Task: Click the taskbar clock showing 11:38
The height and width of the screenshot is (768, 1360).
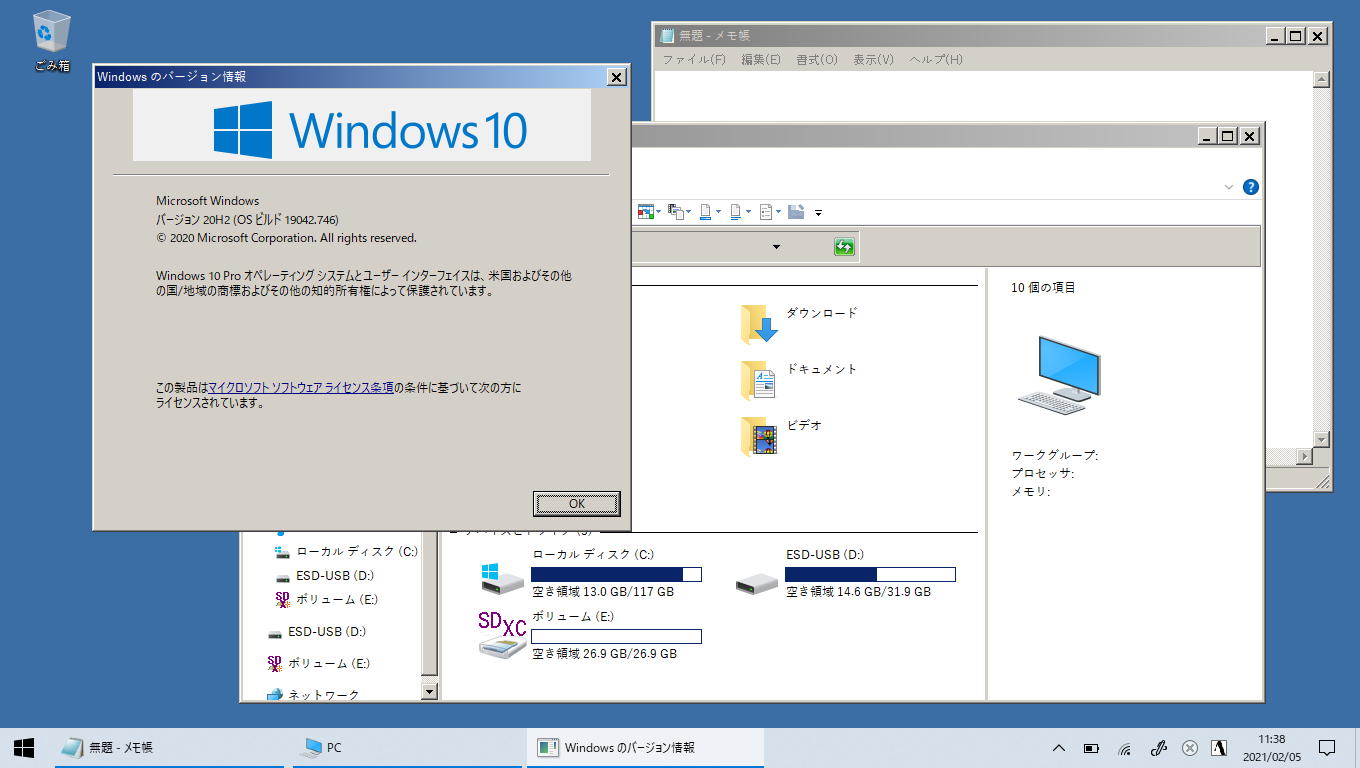Action: [1272, 748]
